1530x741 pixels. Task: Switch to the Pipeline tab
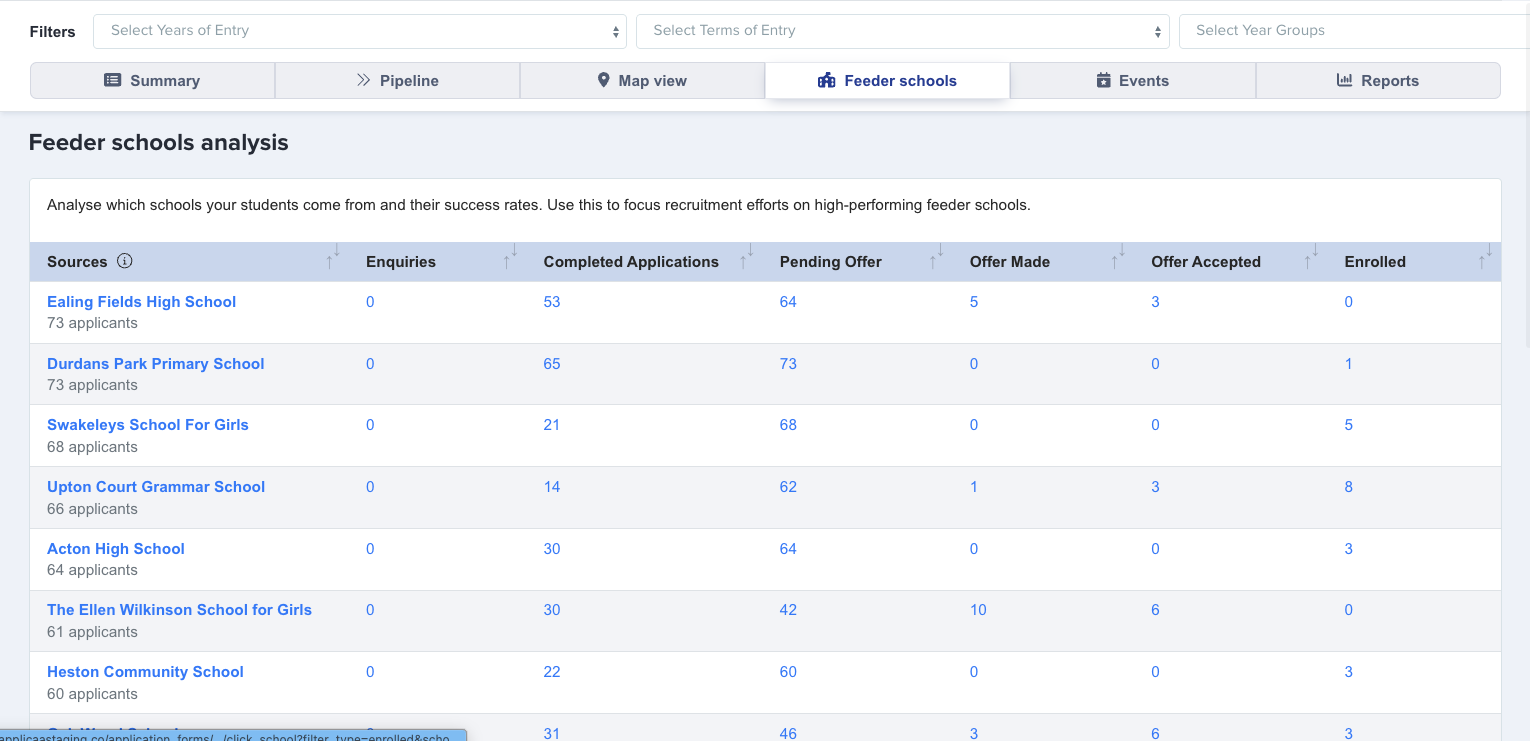click(x=397, y=81)
